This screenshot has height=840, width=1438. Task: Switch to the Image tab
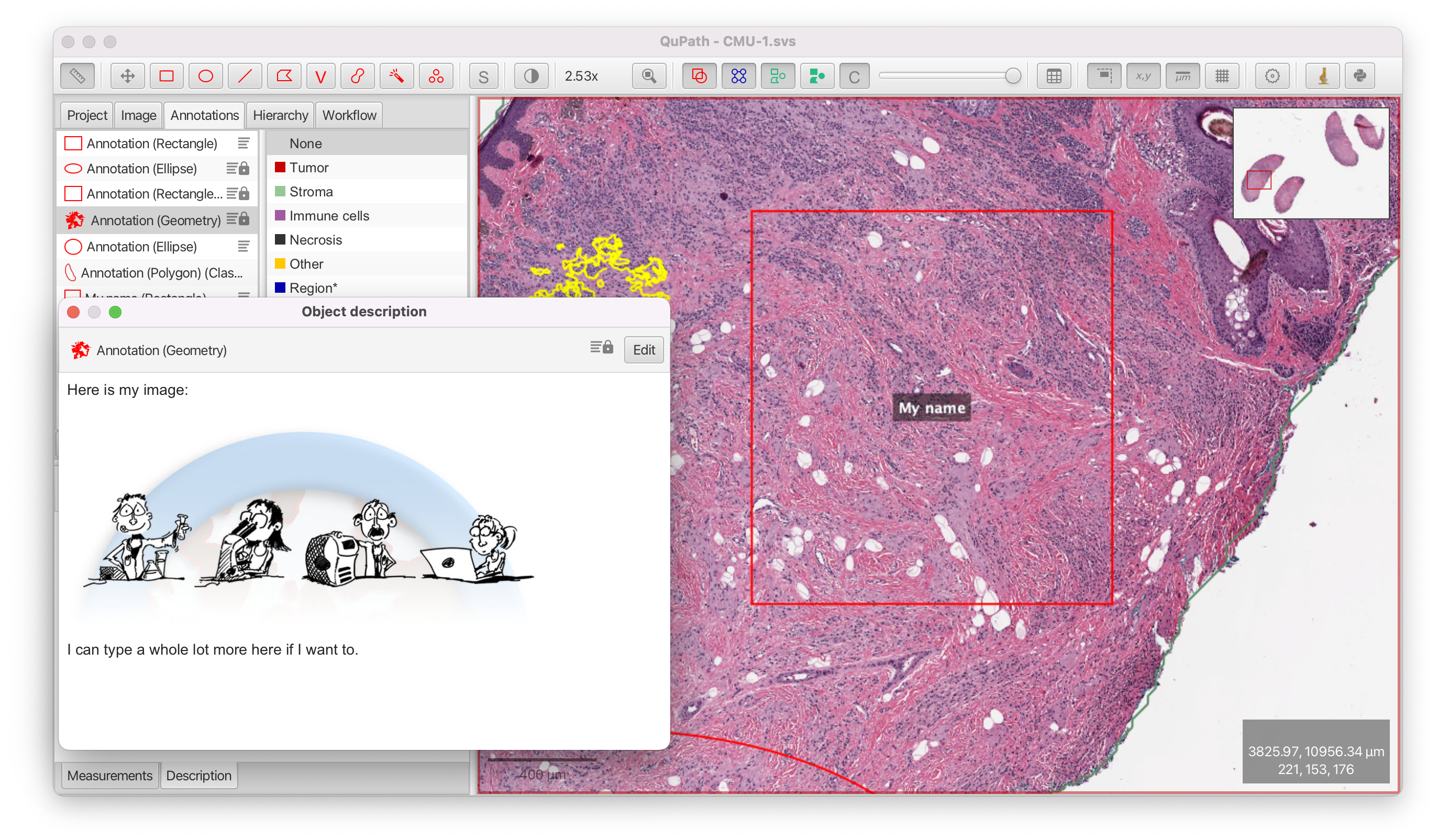coord(138,115)
